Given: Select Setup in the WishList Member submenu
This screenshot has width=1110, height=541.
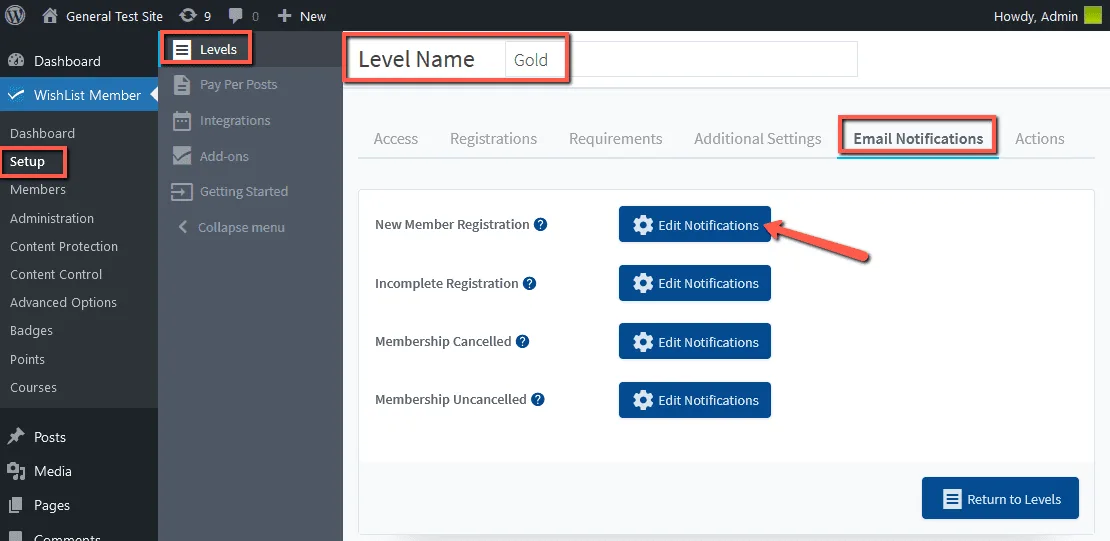Looking at the screenshot, I should (x=28, y=161).
